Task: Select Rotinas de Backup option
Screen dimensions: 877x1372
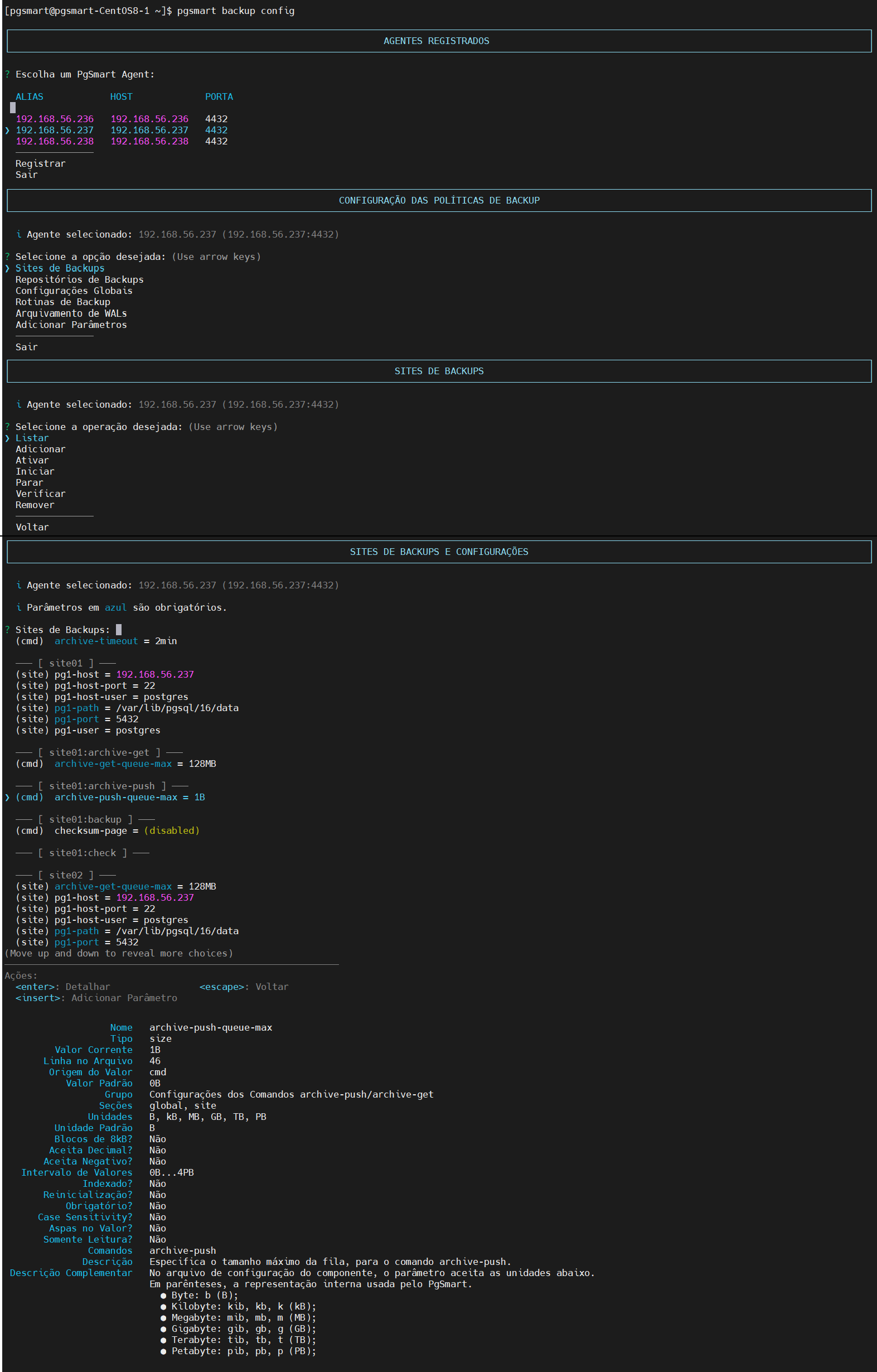Action: [x=62, y=302]
